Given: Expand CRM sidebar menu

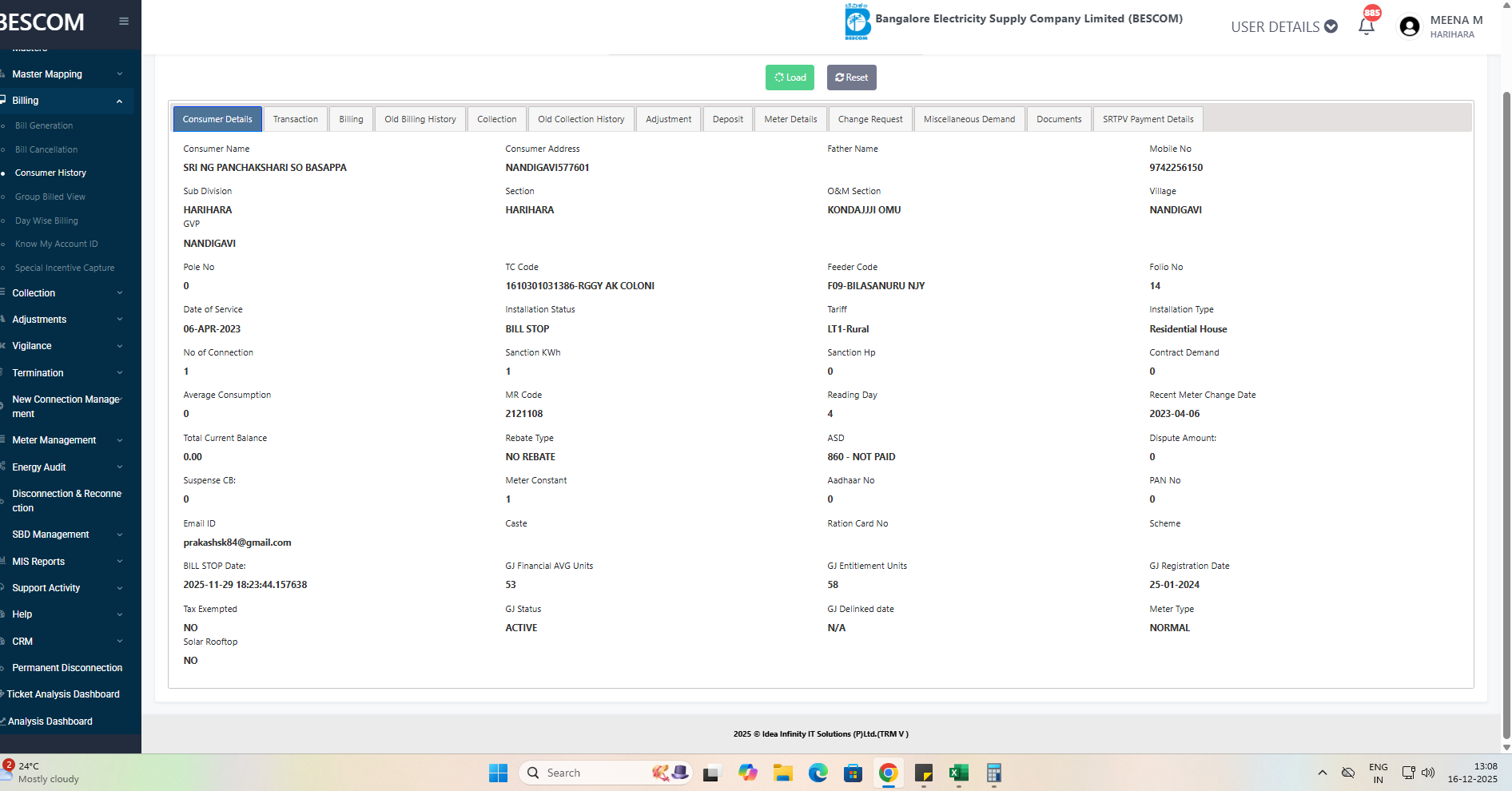Looking at the screenshot, I should (66, 642).
